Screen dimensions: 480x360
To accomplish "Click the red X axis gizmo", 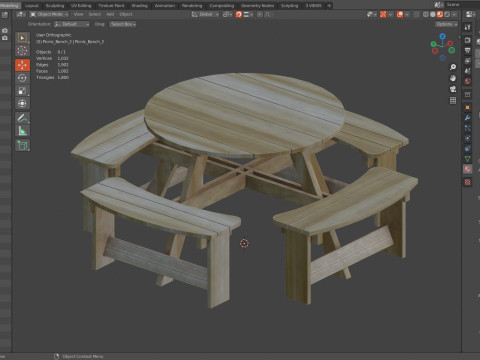I will pyautogui.click(x=450, y=43).
